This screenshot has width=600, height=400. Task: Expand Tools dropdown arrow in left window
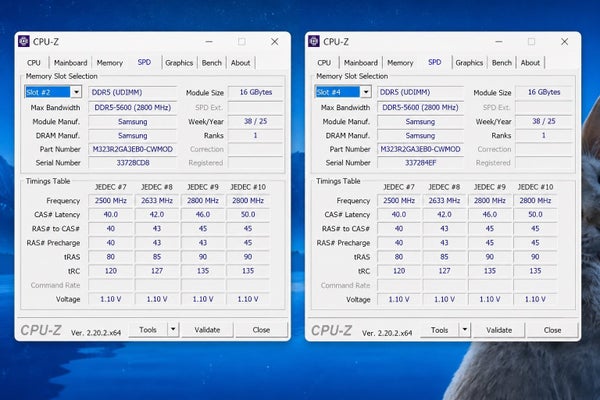[x=173, y=330]
